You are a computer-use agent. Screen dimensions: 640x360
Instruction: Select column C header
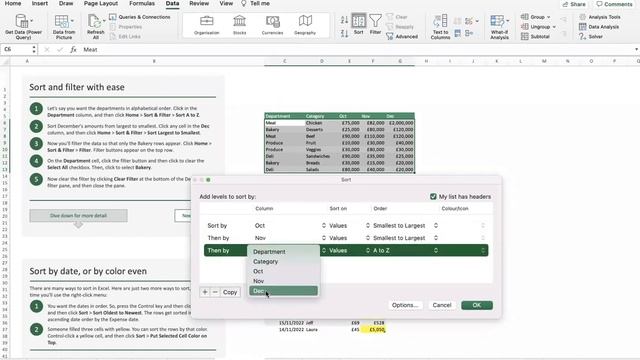284,61
